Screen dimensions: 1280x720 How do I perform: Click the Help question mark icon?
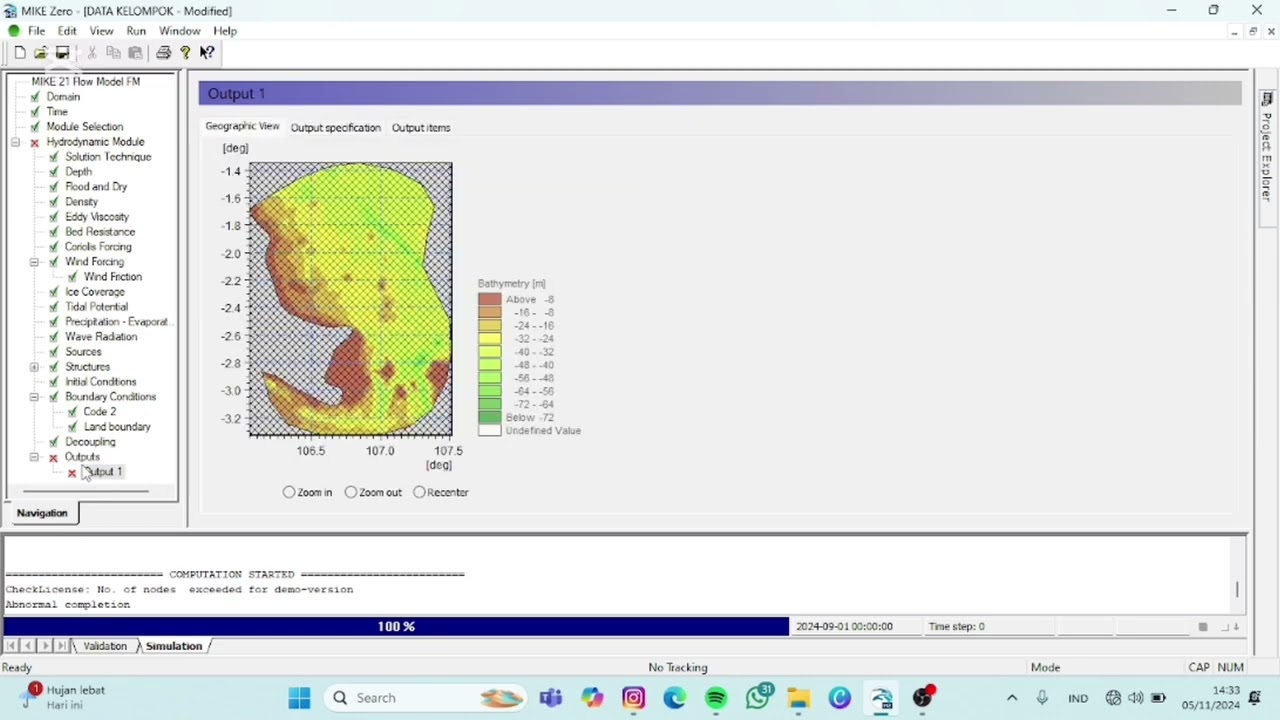(185, 52)
